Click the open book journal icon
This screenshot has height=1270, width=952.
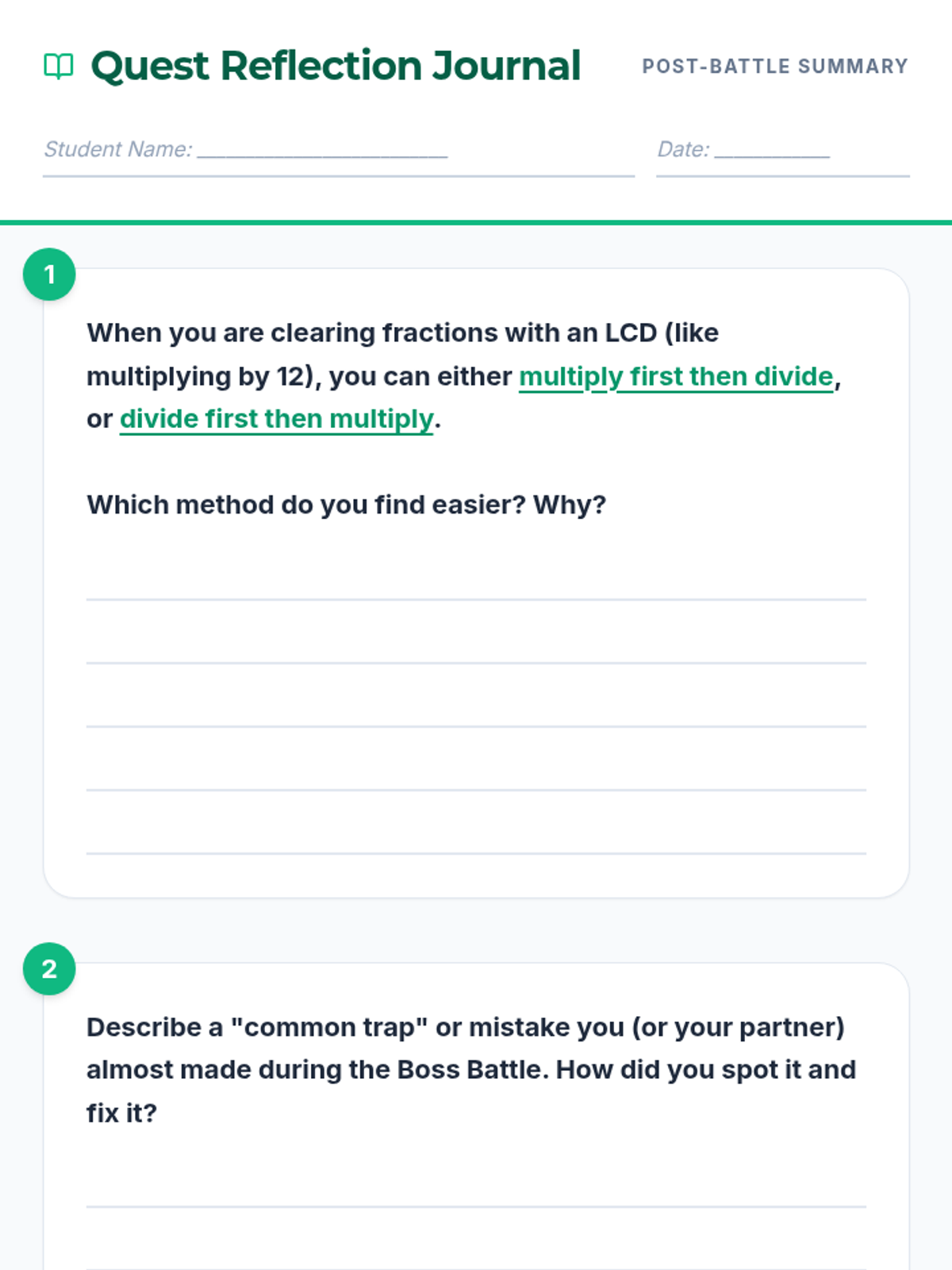coord(59,66)
